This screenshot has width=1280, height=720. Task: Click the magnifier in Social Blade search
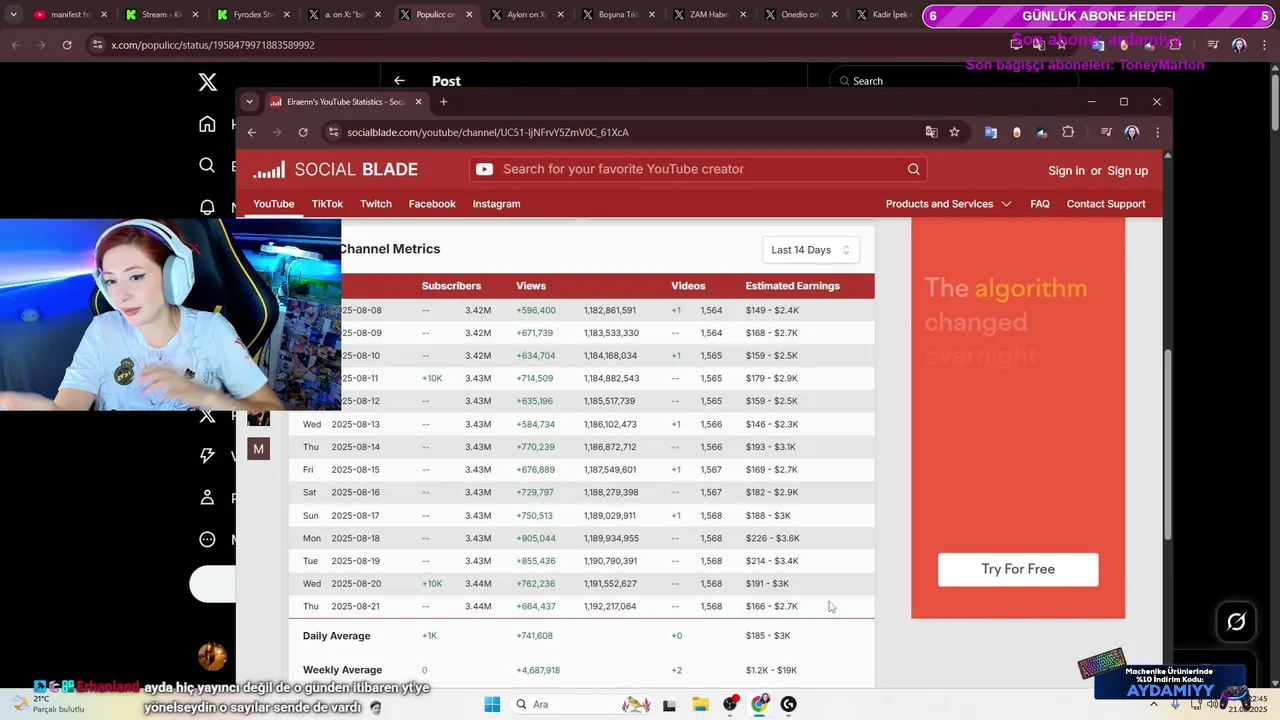coord(913,169)
